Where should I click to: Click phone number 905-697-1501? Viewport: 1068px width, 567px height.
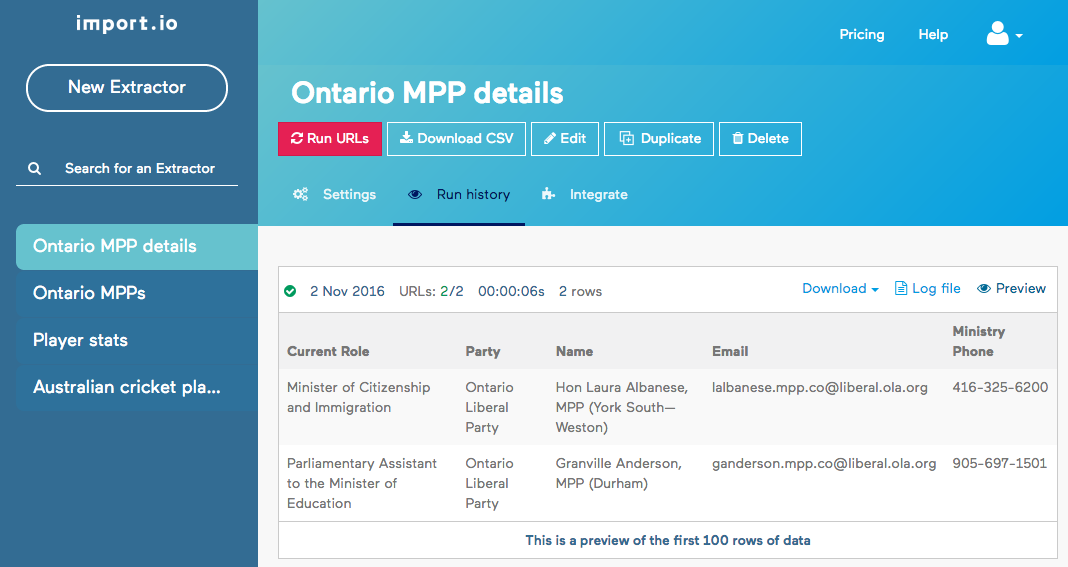pyautogui.click(x=999, y=463)
